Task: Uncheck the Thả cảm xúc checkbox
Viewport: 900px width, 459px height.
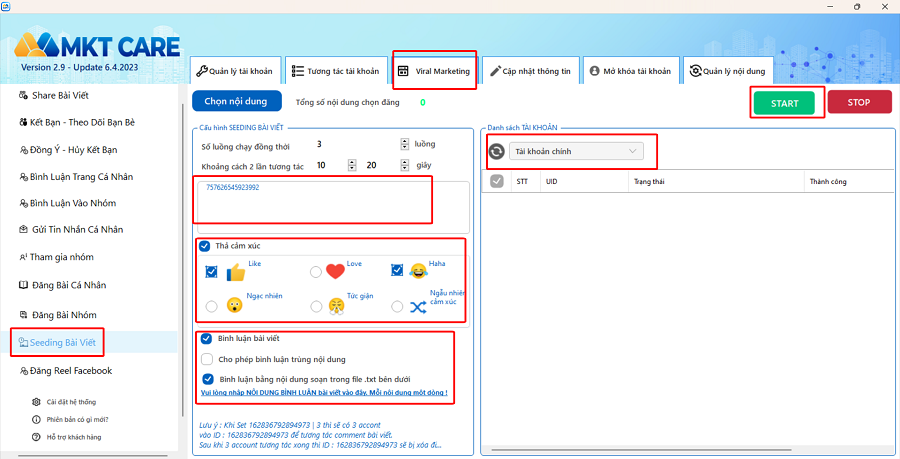Action: pyautogui.click(x=204, y=246)
